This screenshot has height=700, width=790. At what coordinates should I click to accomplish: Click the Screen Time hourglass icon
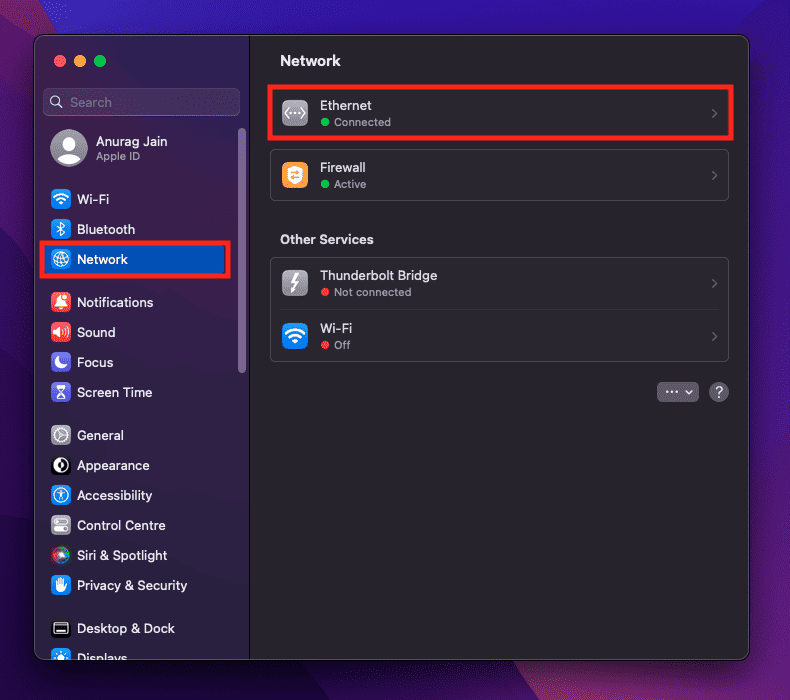(60, 393)
